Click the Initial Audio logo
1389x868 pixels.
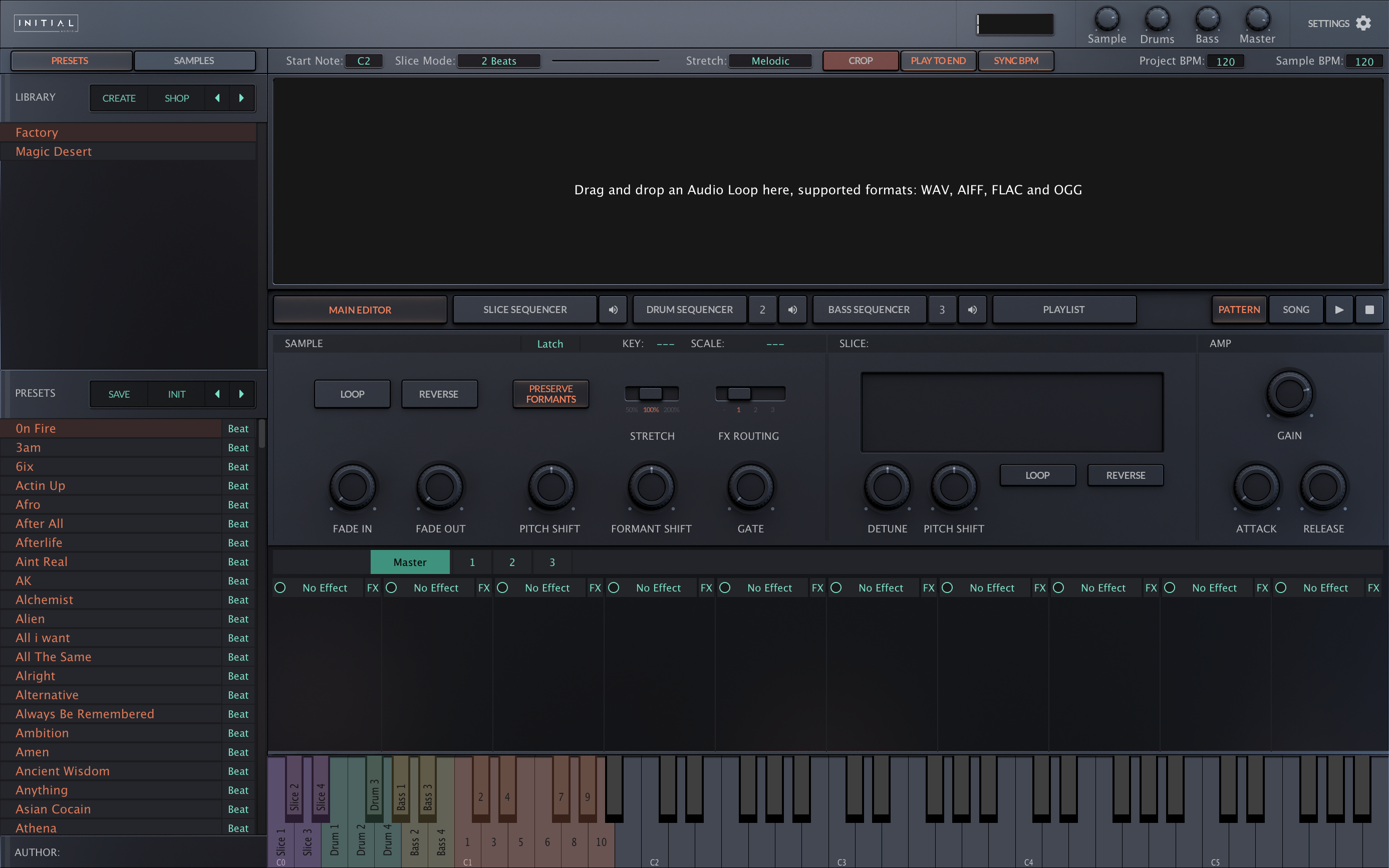tap(46, 23)
